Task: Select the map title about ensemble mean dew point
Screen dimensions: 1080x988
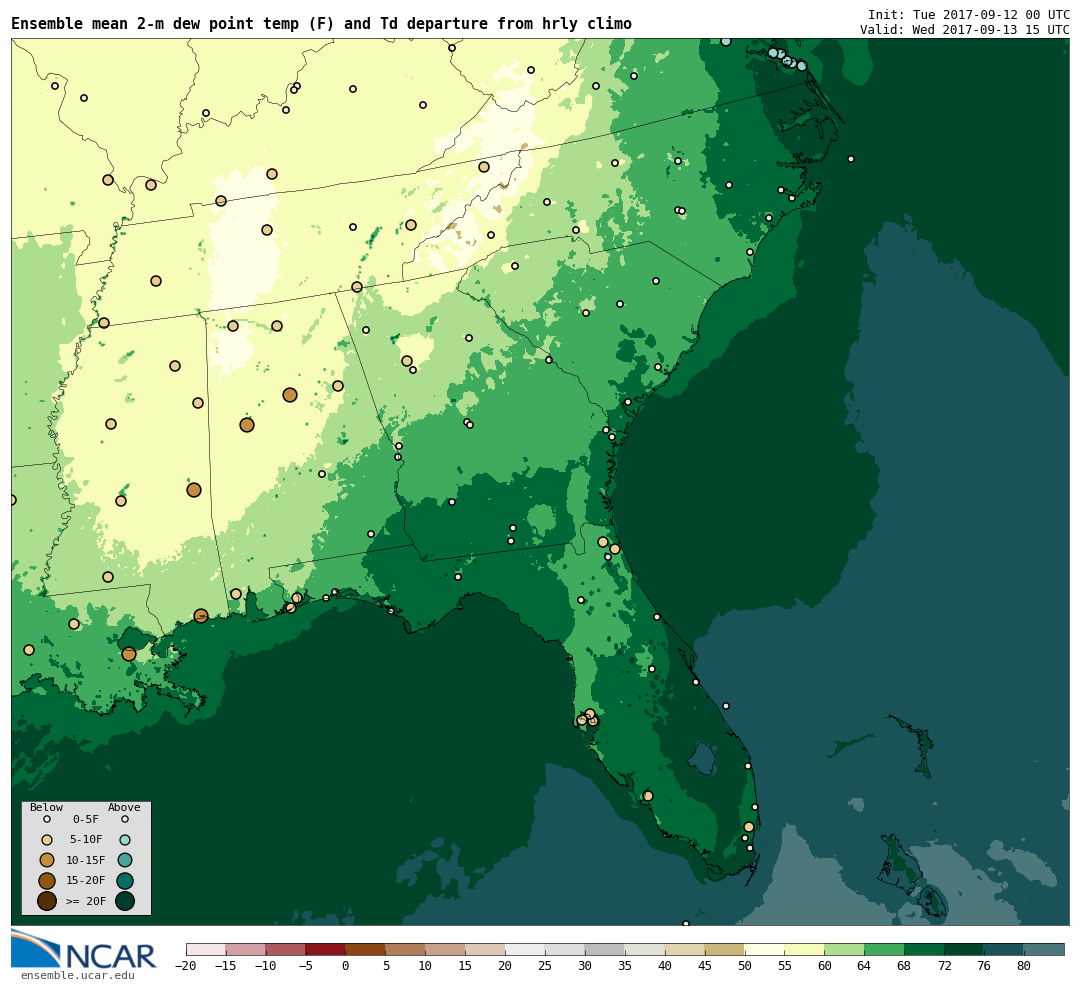Action: [321, 24]
